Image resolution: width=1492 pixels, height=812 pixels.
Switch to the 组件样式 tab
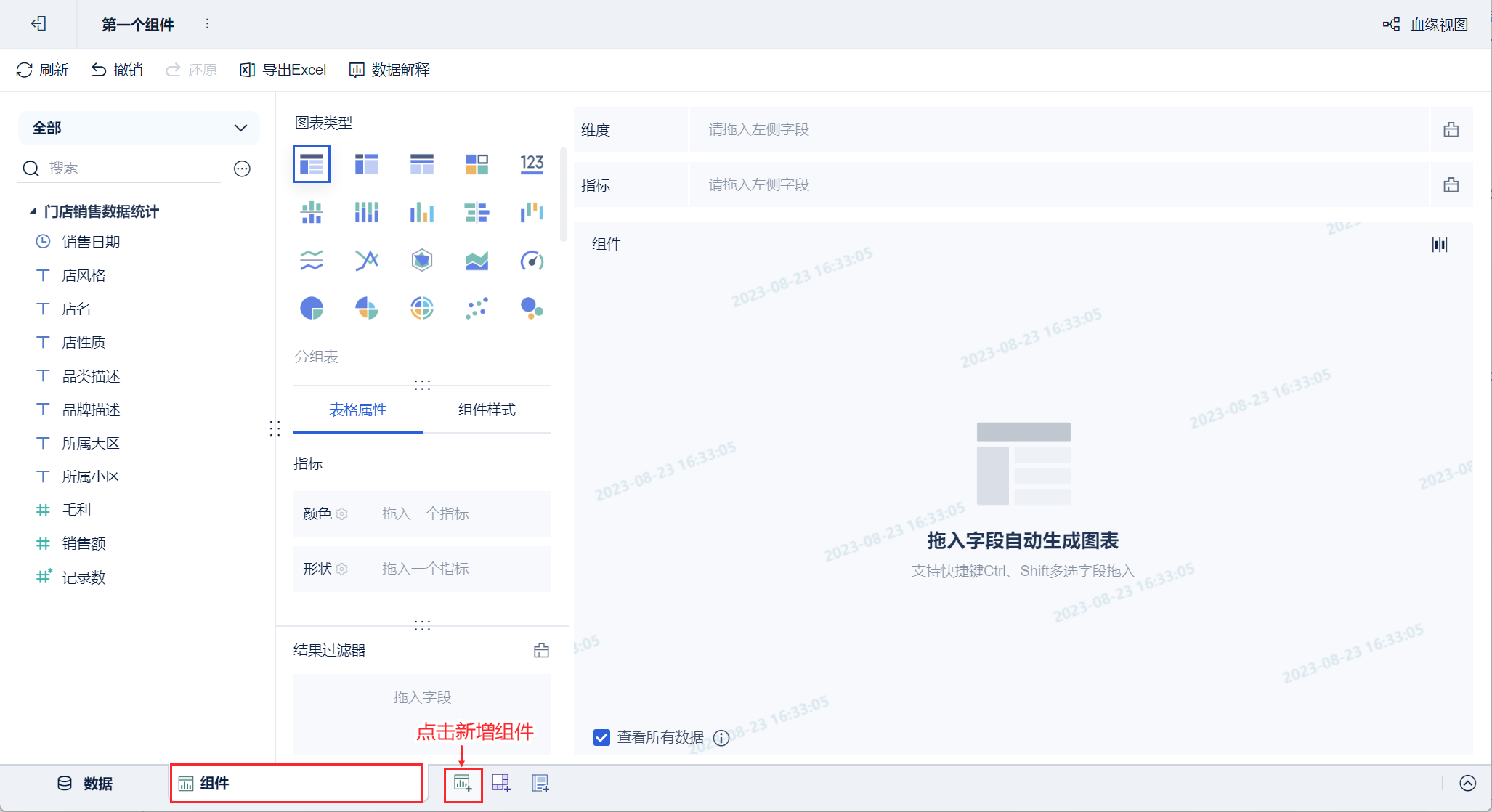click(x=487, y=410)
